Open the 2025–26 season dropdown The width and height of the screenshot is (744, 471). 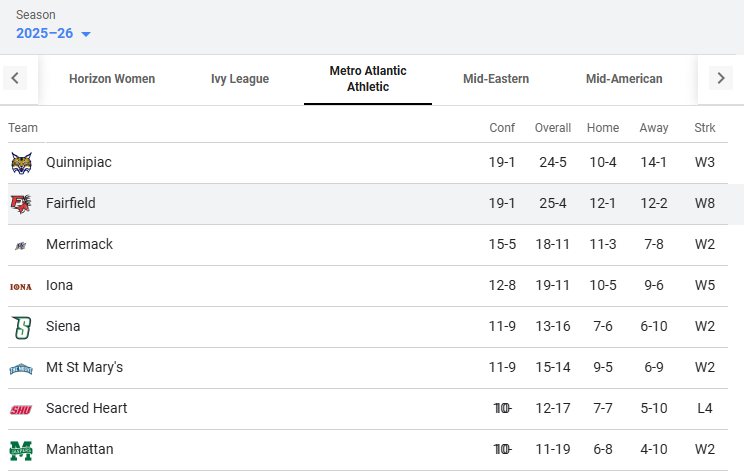[x=53, y=33]
